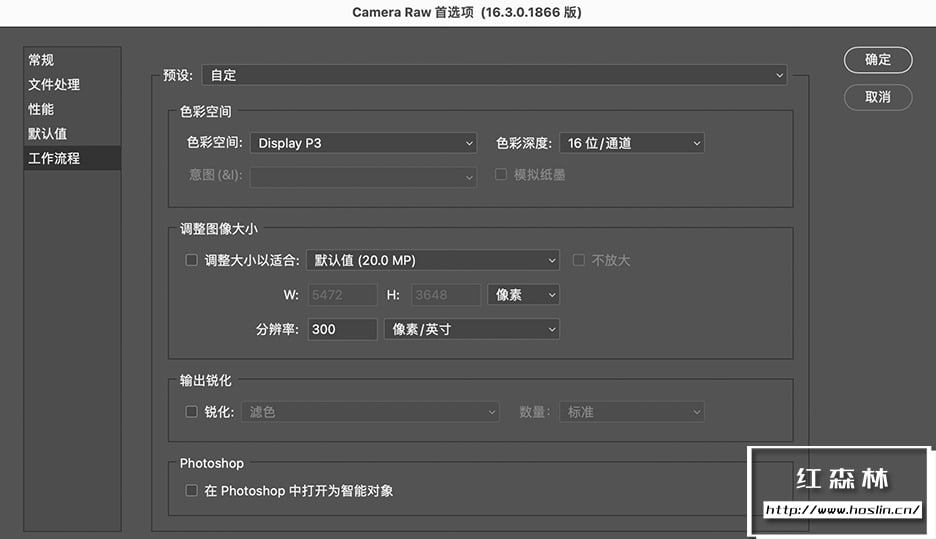Expand the 预设 preset dropdown
The width and height of the screenshot is (936, 539).
point(494,75)
